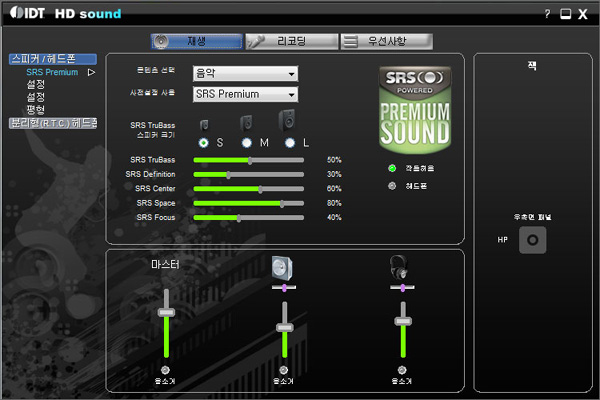Toggle mute for the headphone volume
600x400 pixels.
pyautogui.click(x=402, y=370)
